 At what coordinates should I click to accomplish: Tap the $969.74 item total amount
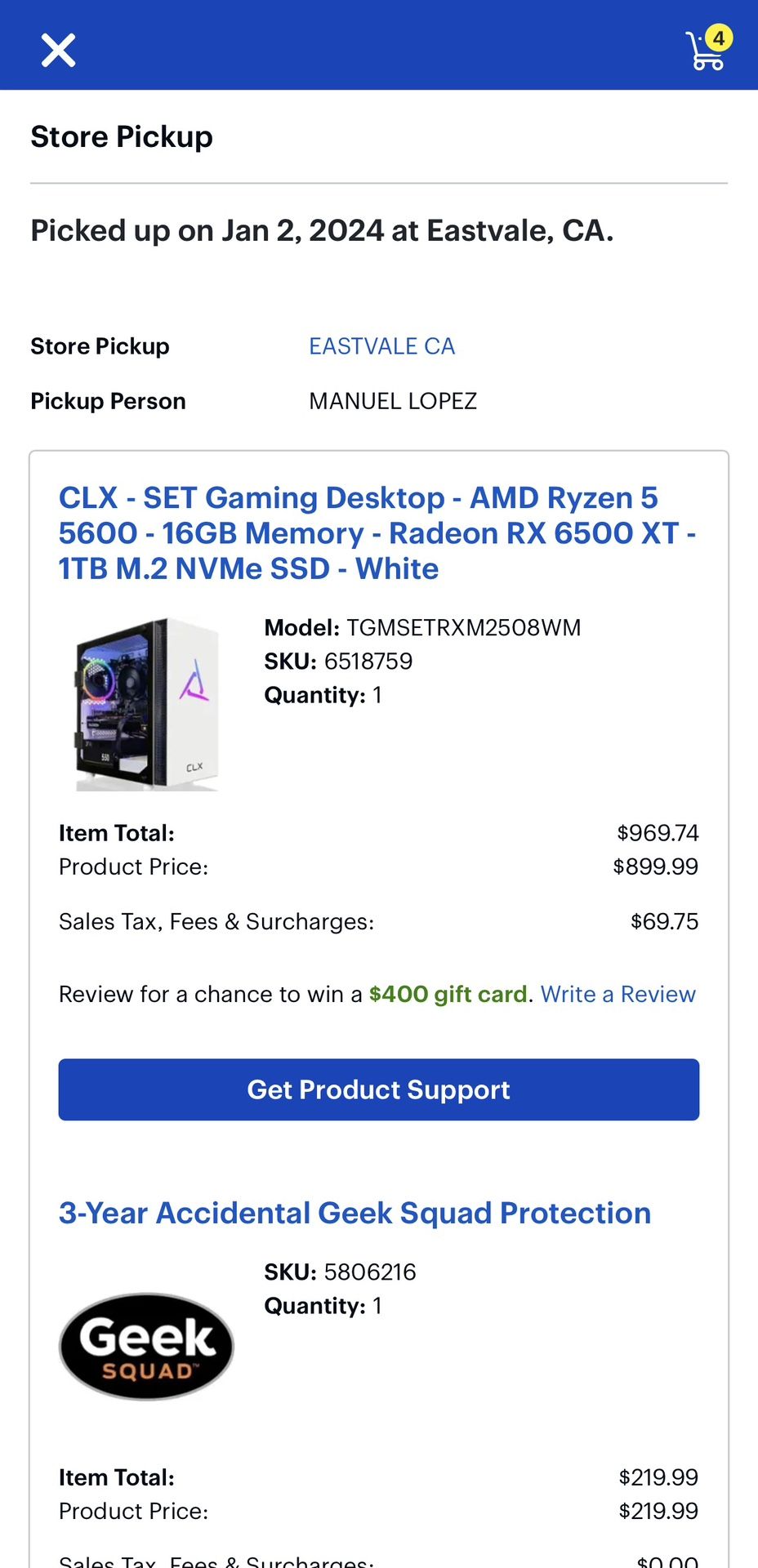tap(658, 833)
